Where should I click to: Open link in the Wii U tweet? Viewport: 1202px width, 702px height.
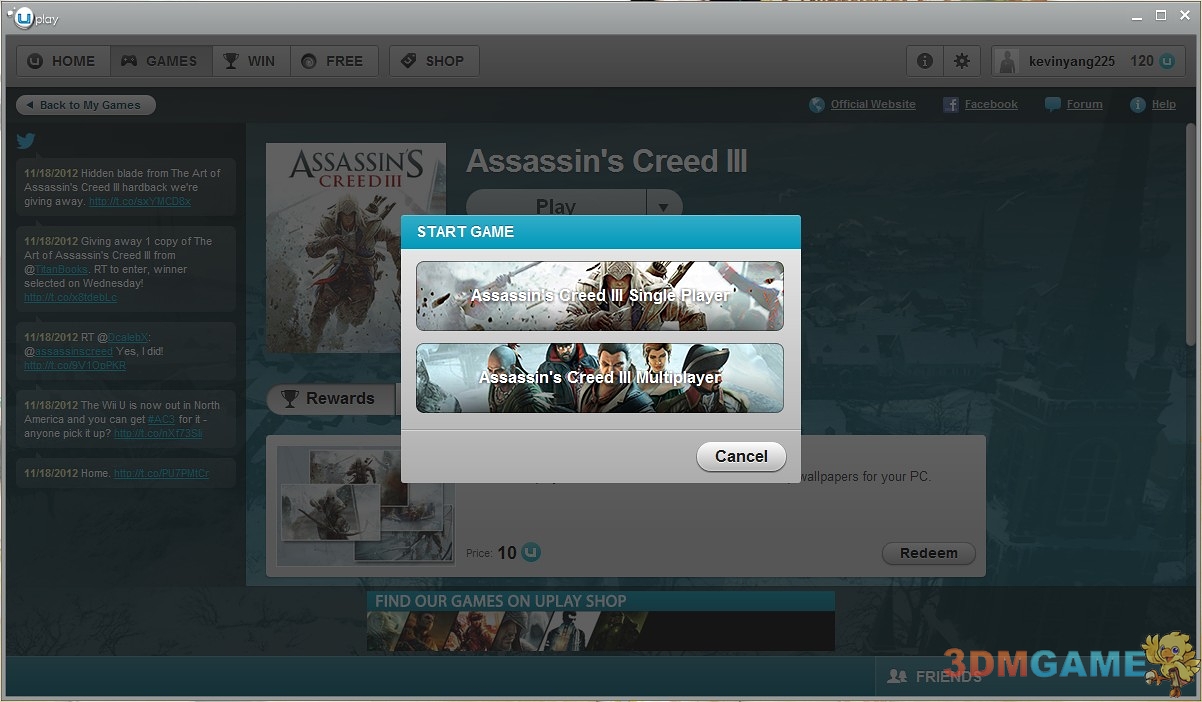(159, 433)
